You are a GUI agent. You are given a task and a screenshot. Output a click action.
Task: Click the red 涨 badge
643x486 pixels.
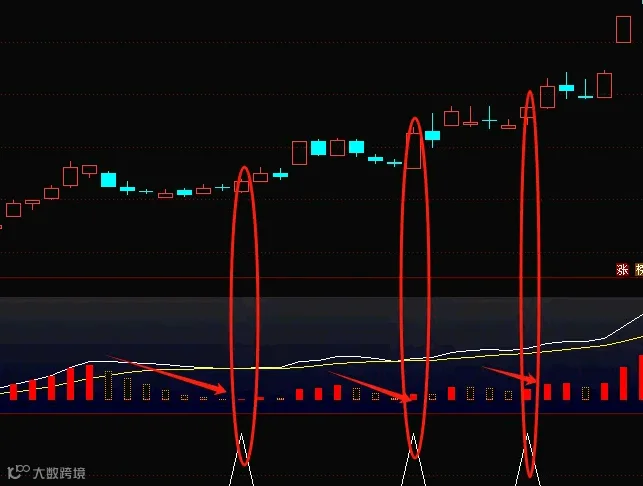coord(622,269)
